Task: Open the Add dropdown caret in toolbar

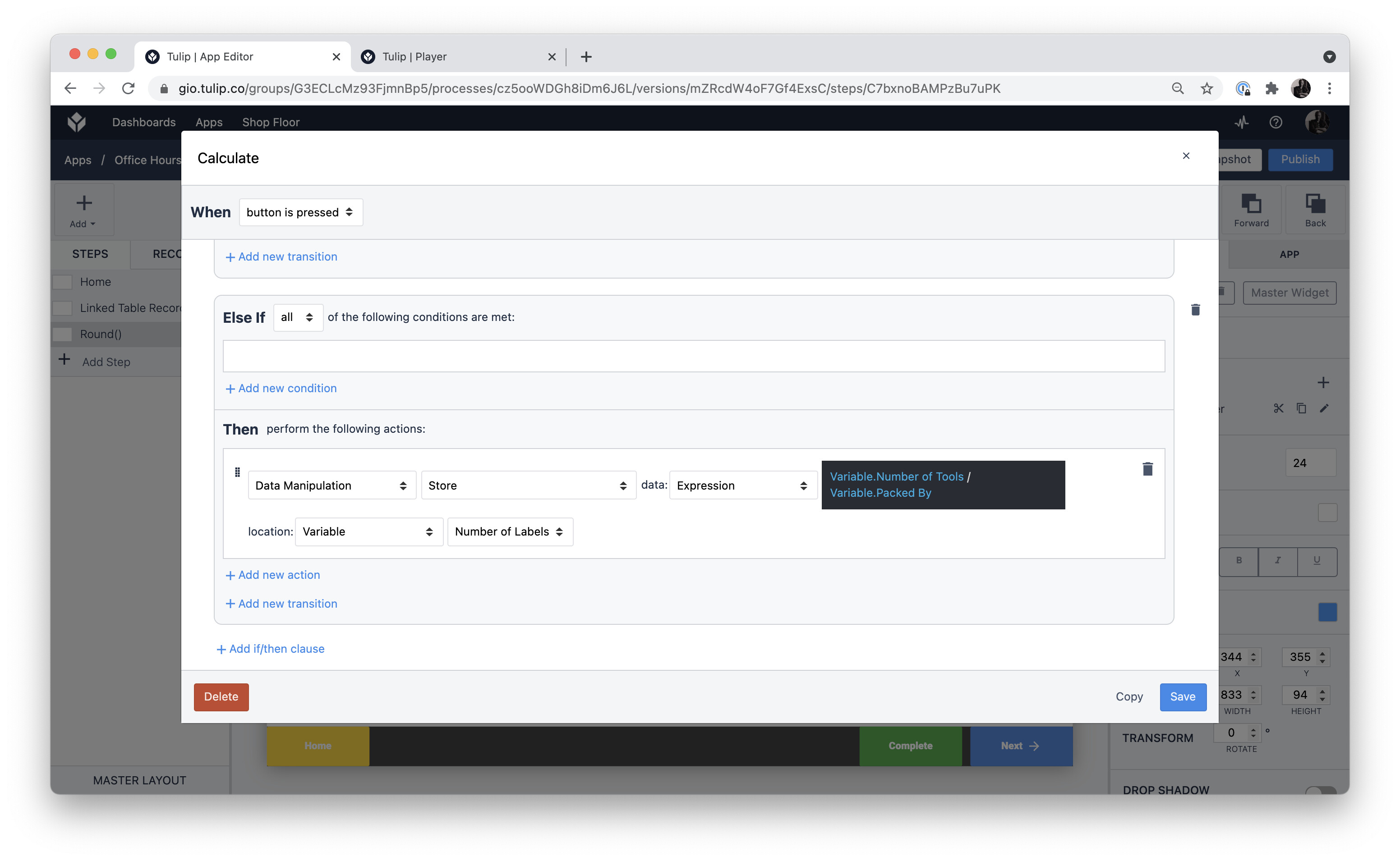Action: pyautogui.click(x=93, y=224)
